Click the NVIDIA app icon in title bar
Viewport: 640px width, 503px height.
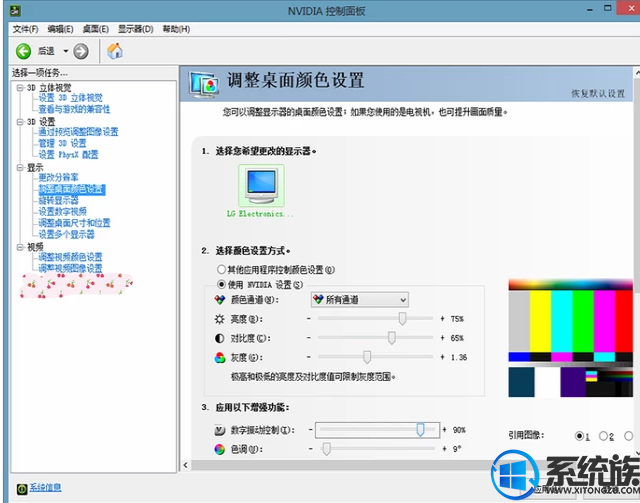[x=15, y=10]
